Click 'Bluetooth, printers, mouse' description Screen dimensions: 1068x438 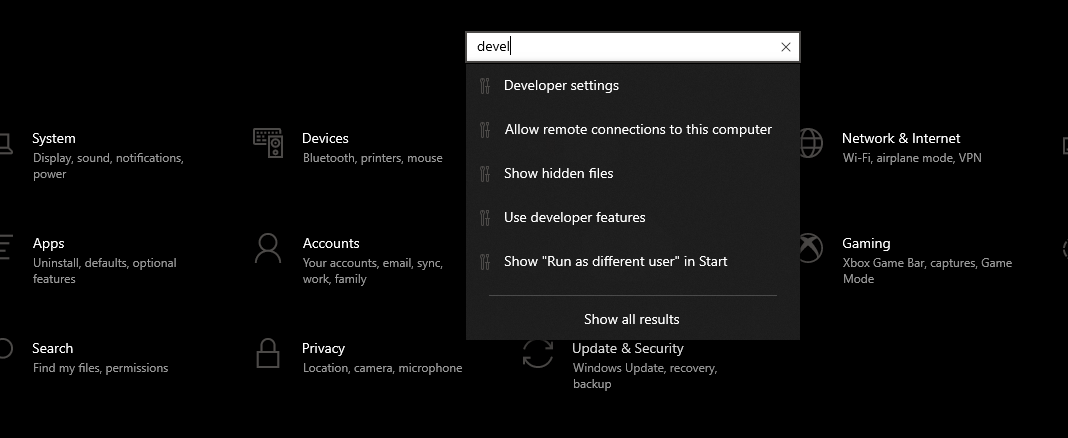373,158
